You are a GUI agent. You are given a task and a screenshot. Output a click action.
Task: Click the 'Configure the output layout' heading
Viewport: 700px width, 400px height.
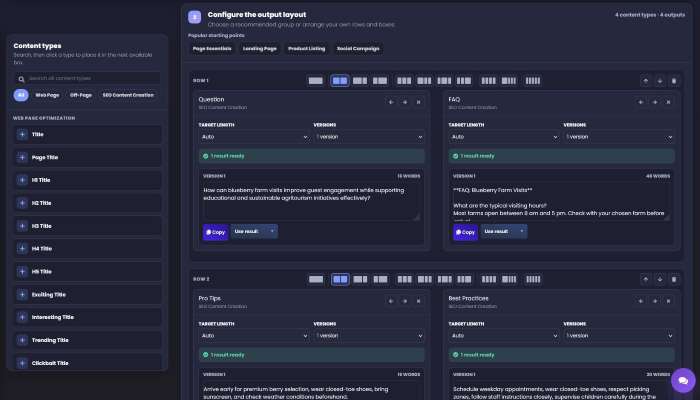257,15
